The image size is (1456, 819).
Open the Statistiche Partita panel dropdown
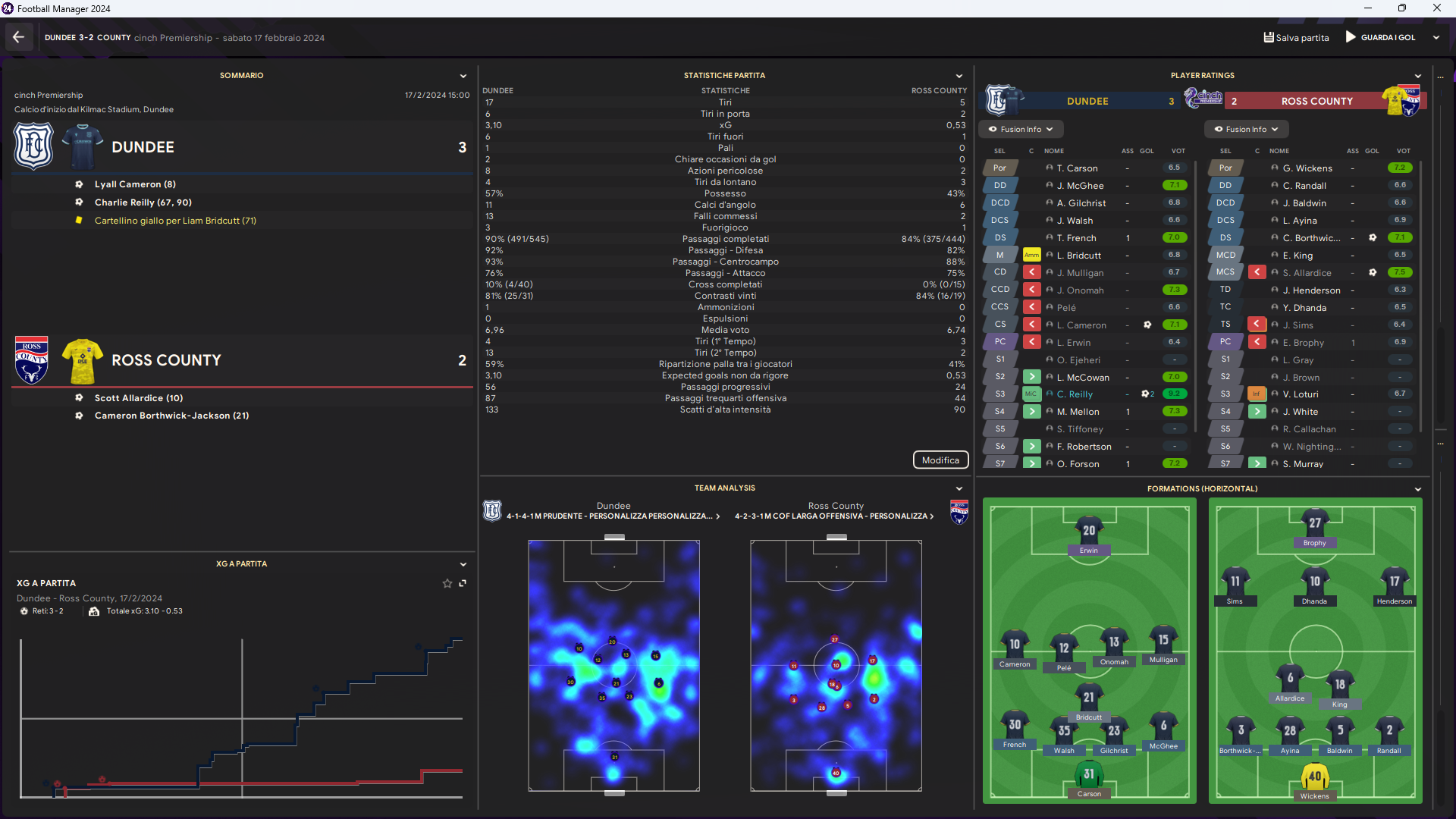[x=959, y=76]
